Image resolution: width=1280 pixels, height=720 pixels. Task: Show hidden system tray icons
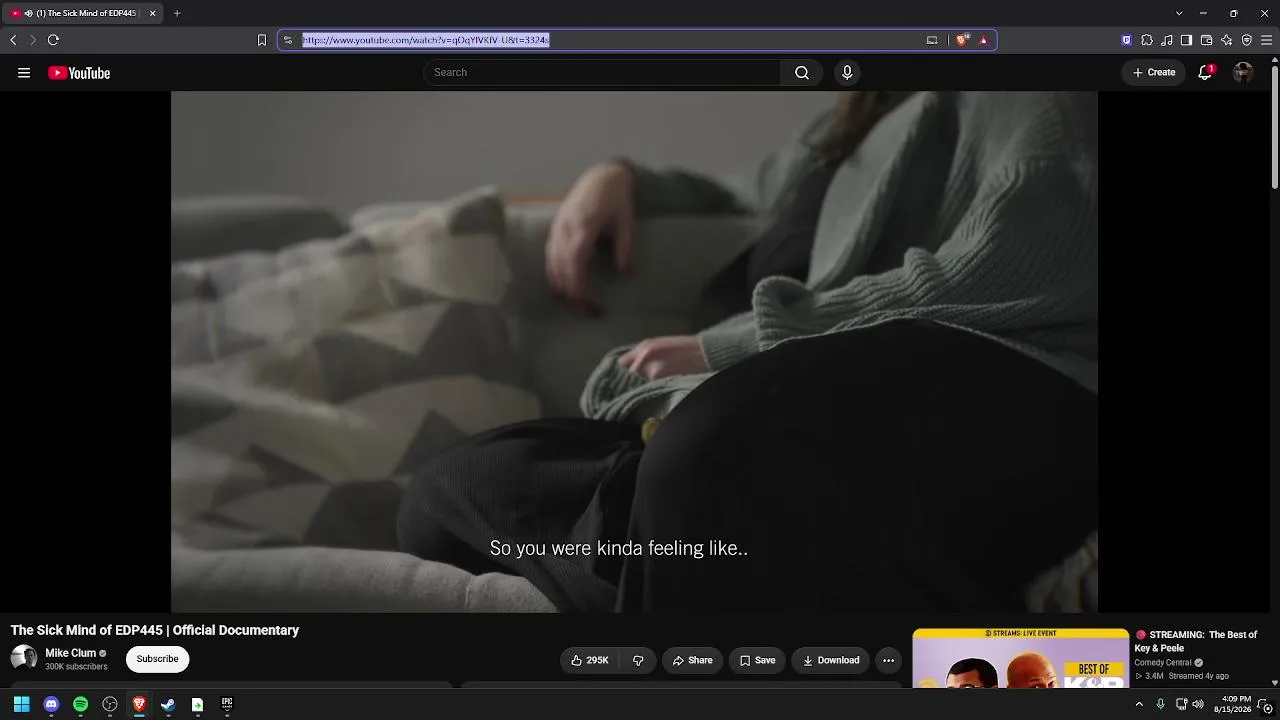click(x=1139, y=704)
